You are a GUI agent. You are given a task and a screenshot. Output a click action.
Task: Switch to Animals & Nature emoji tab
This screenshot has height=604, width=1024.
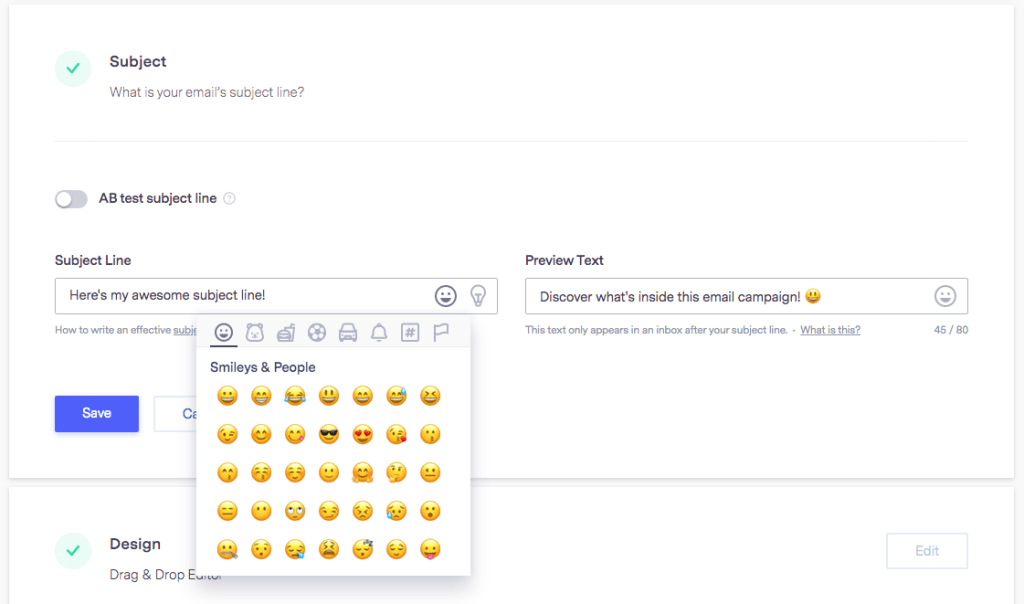tap(255, 332)
